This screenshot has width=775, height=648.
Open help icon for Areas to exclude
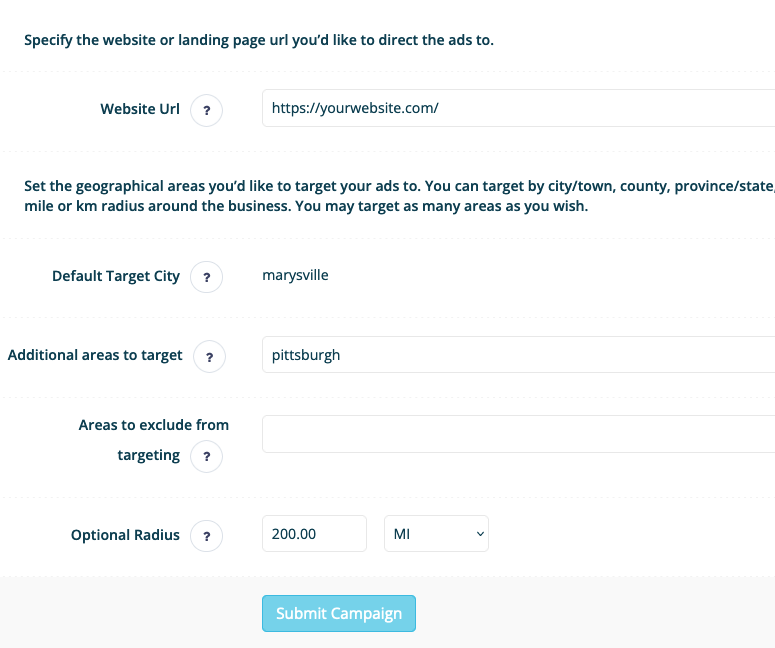pyautogui.click(x=207, y=456)
